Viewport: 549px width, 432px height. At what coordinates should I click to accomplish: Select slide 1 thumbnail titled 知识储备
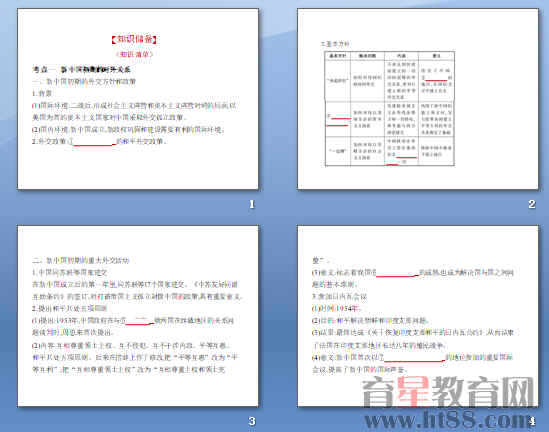[x=138, y=99]
